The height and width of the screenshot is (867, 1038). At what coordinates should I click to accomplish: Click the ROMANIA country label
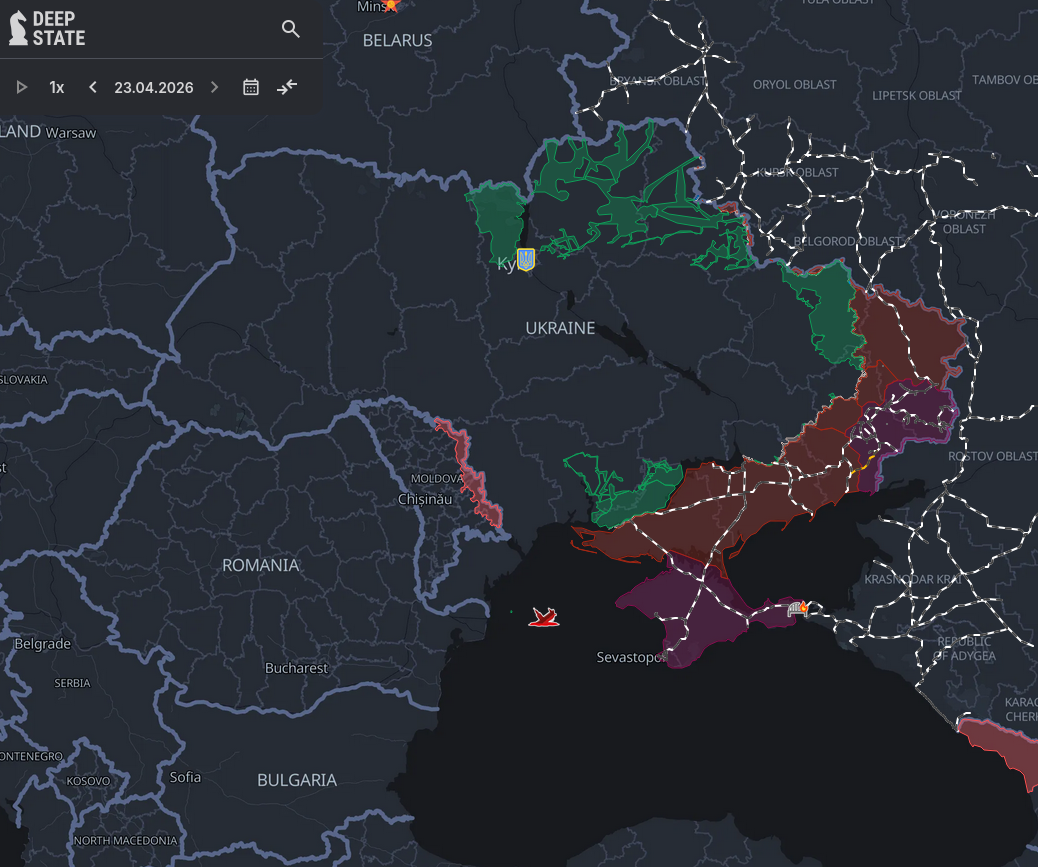tap(261, 565)
